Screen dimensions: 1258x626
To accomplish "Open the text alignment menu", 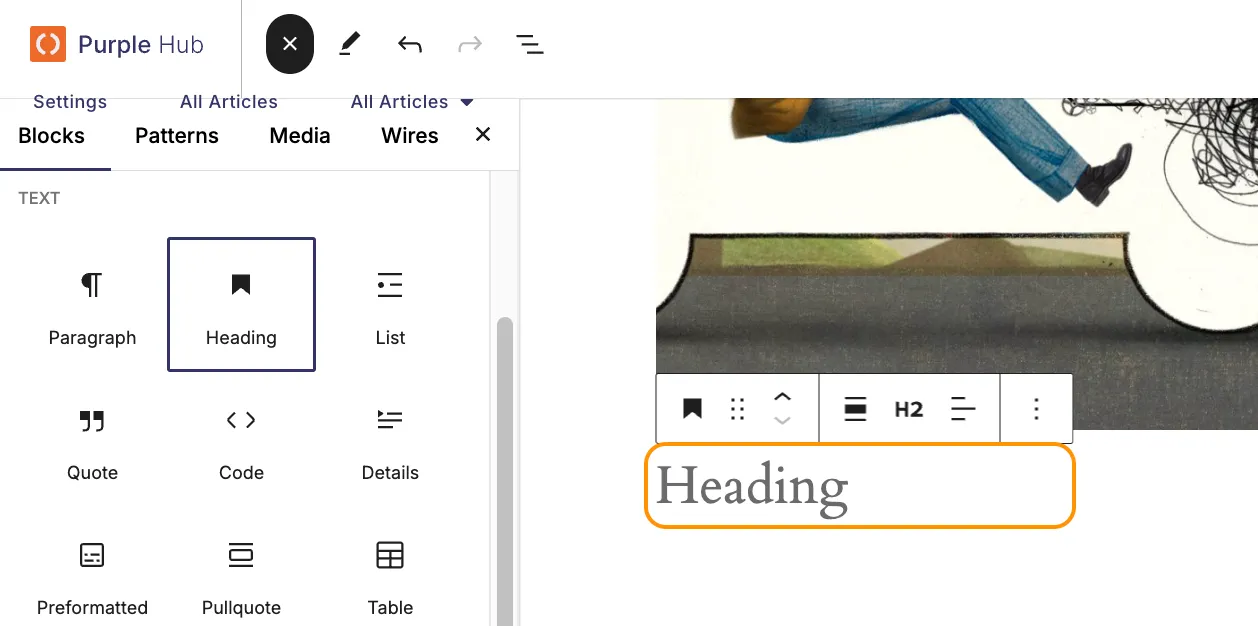I will click(963, 408).
